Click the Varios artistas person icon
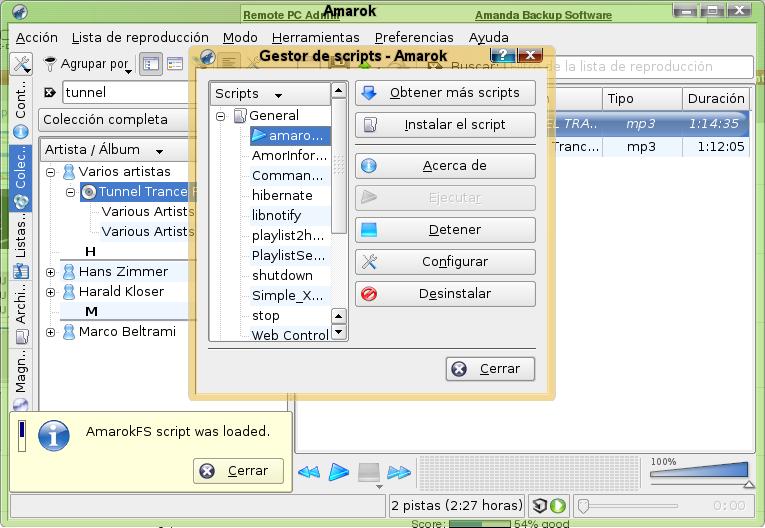The width and height of the screenshot is (765, 528). (x=69, y=172)
